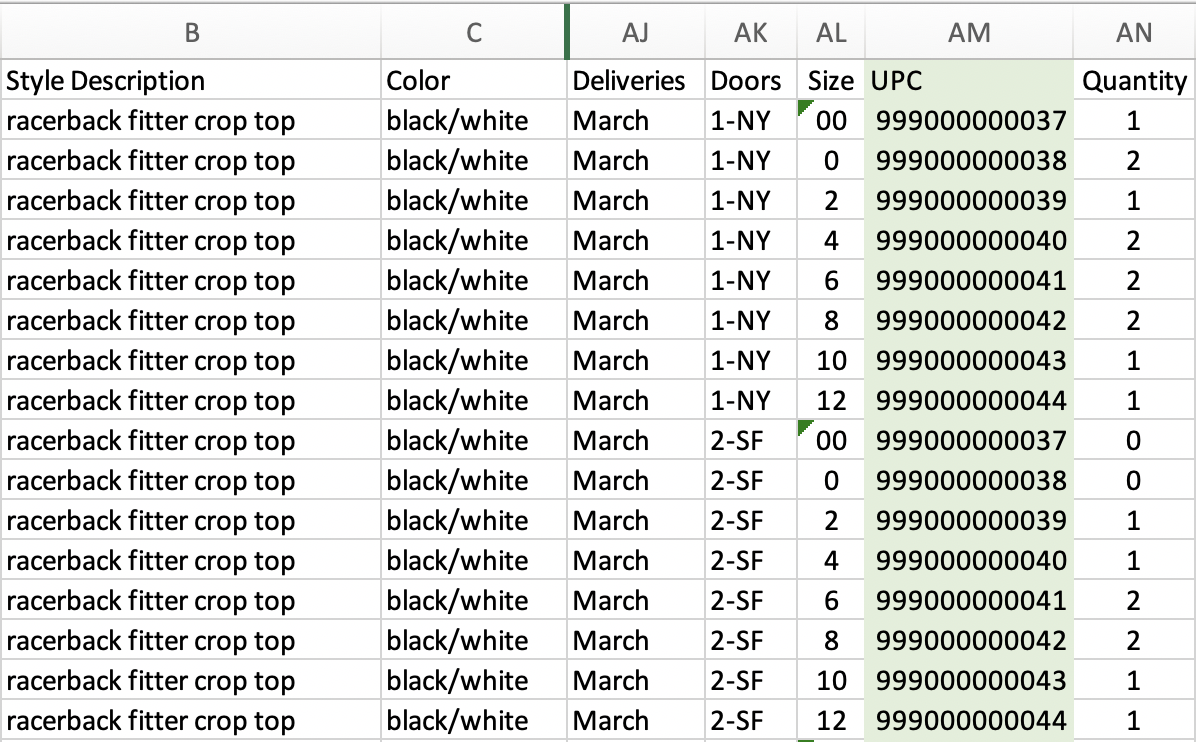Select column AM header

pos(969,32)
